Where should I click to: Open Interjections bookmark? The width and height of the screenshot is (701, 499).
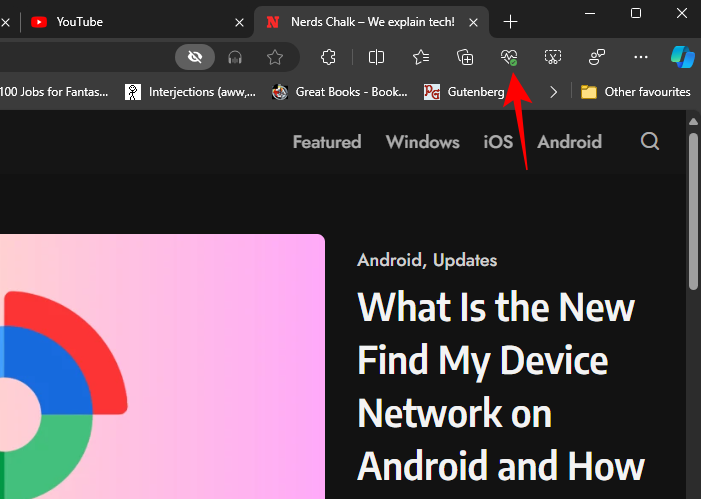[x=190, y=92]
